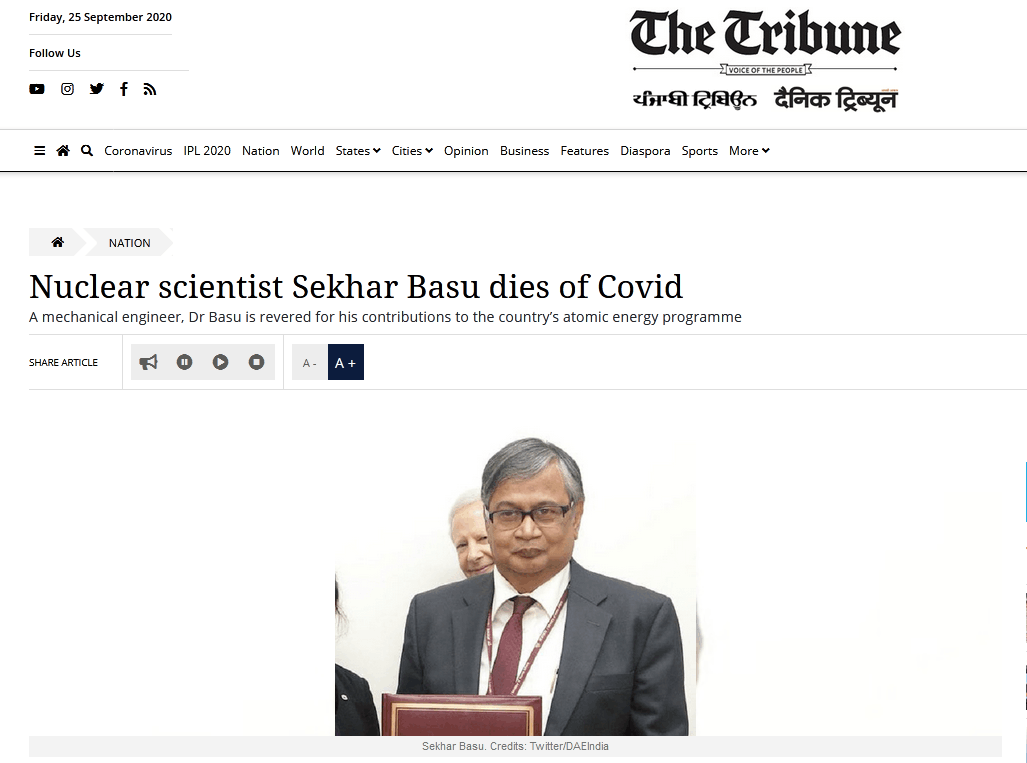Select the Coronavirus menu item
This screenshot has width=1027, height=763.
138,151
